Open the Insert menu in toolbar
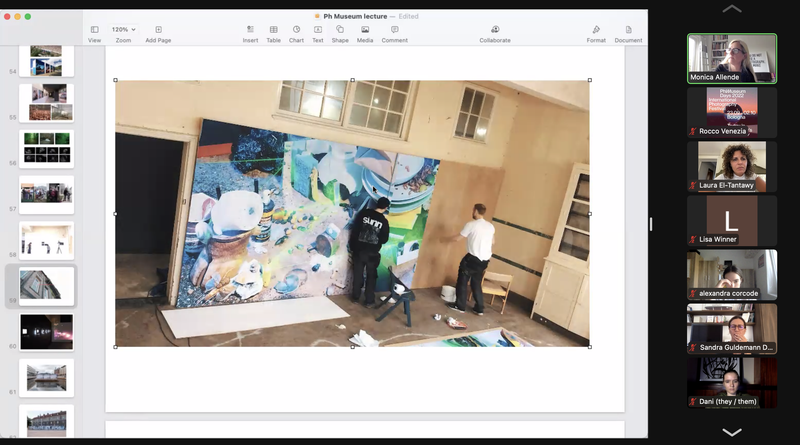The height and width of the screenshot is (445, 800). point(250,34)
